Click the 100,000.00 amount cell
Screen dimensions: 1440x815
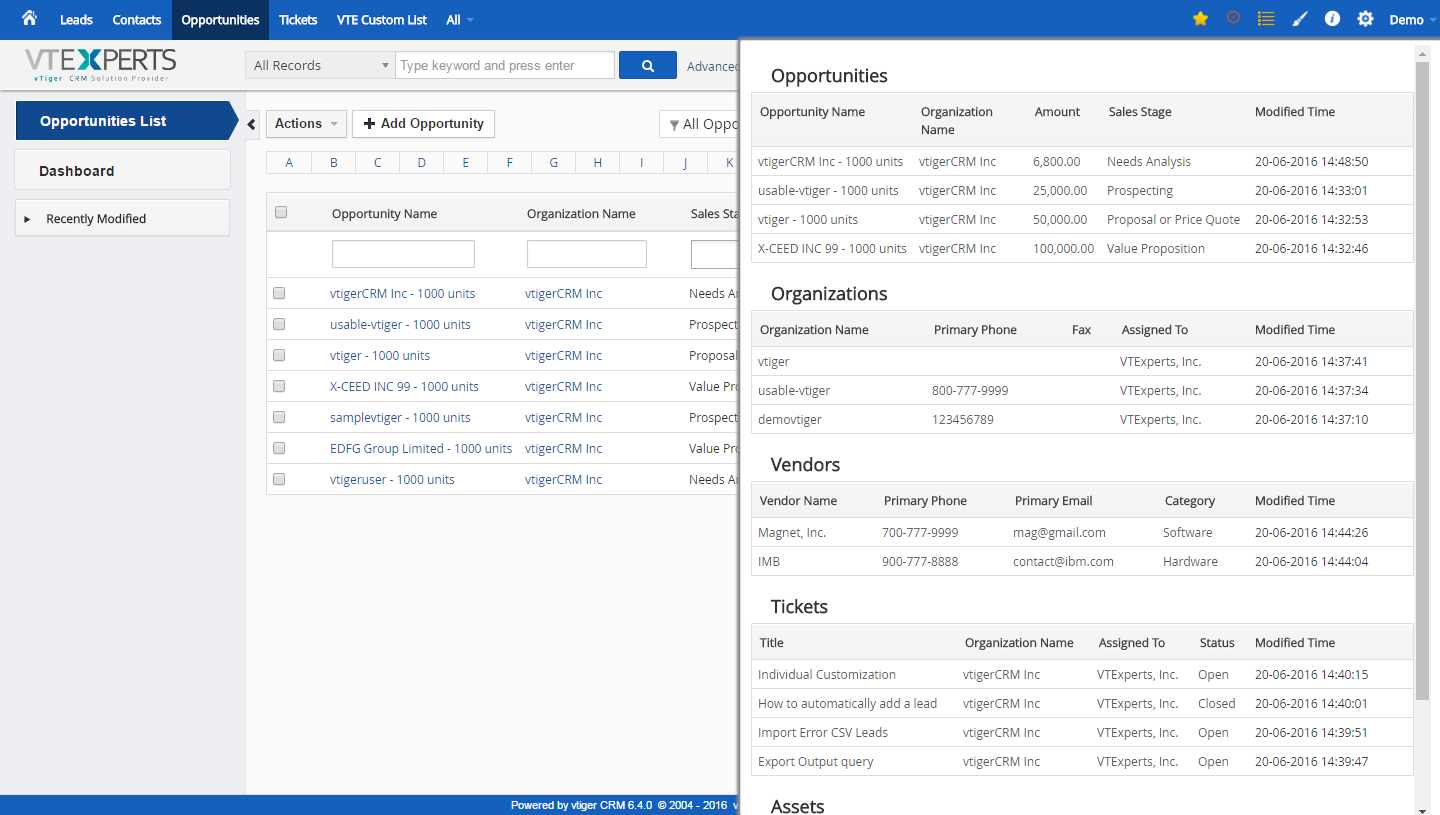[x=1063, y=248]
